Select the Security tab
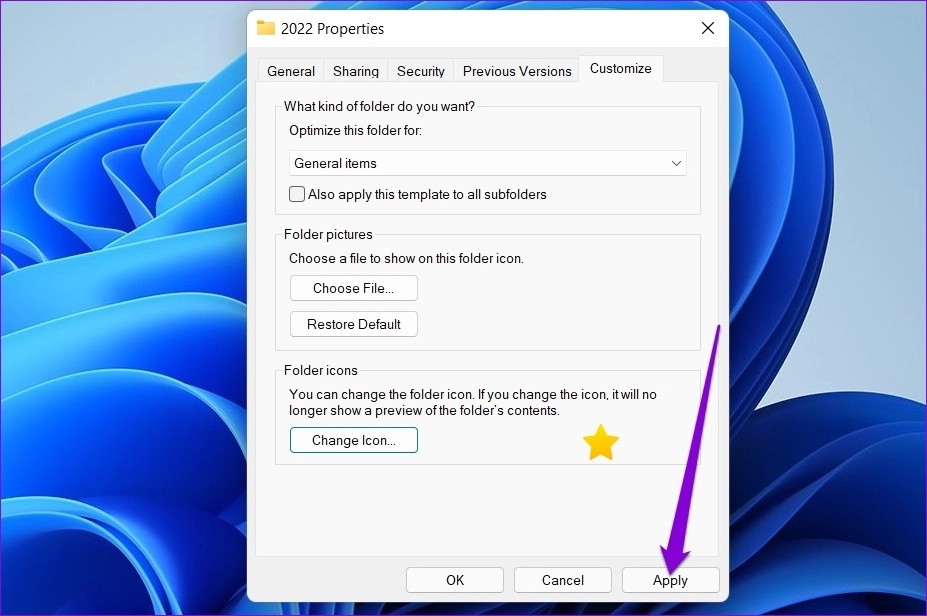927x616 pixels. (420, 70)
